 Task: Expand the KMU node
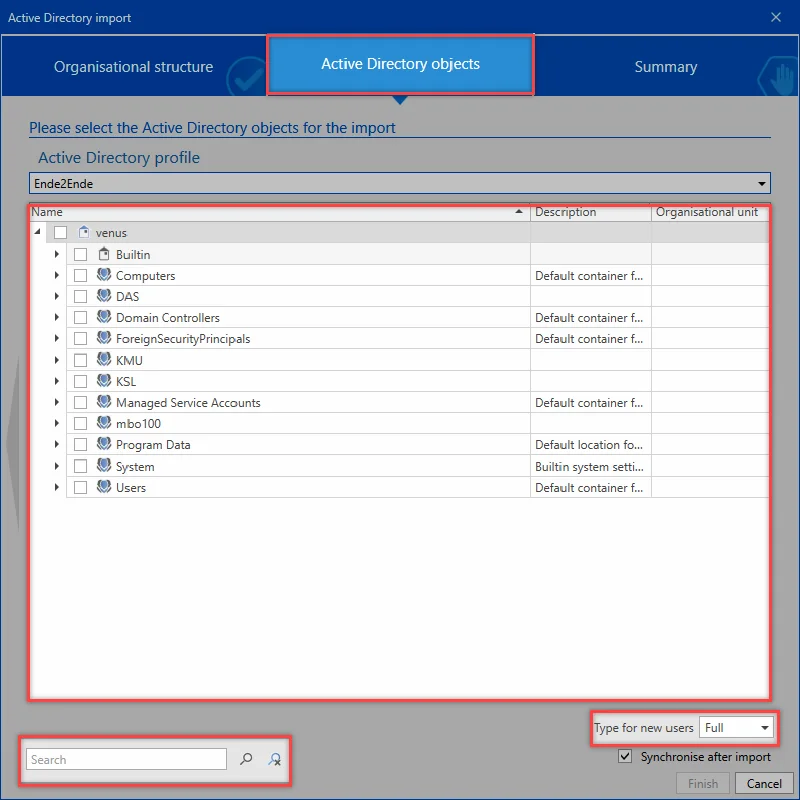pos(57,360)
